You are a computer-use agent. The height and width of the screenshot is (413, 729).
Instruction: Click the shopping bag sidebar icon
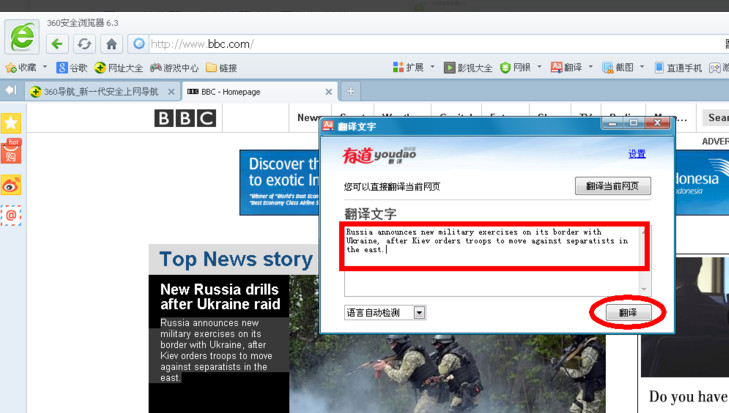[10, 153]
